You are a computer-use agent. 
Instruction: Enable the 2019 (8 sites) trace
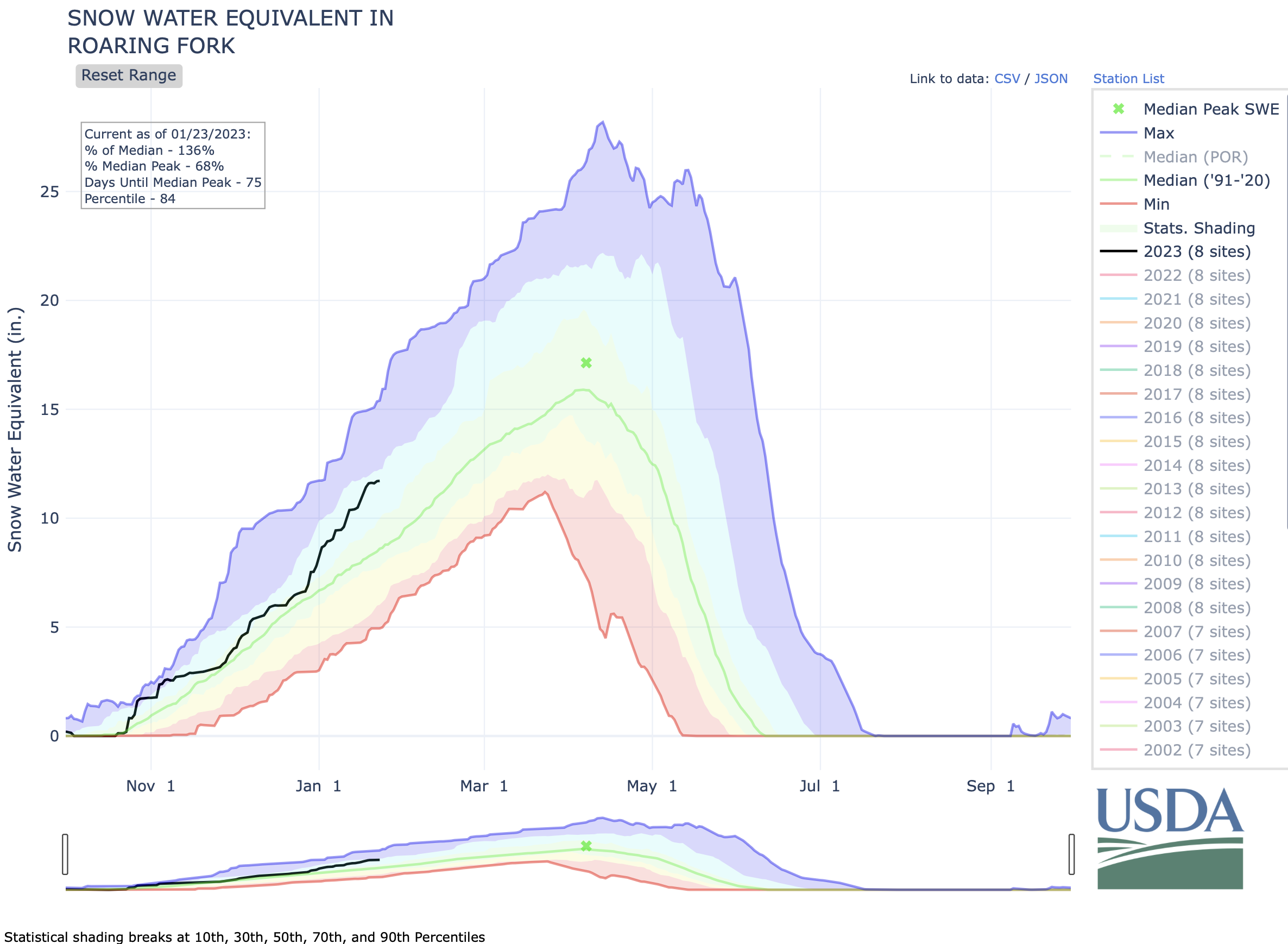click(1197, 347)
